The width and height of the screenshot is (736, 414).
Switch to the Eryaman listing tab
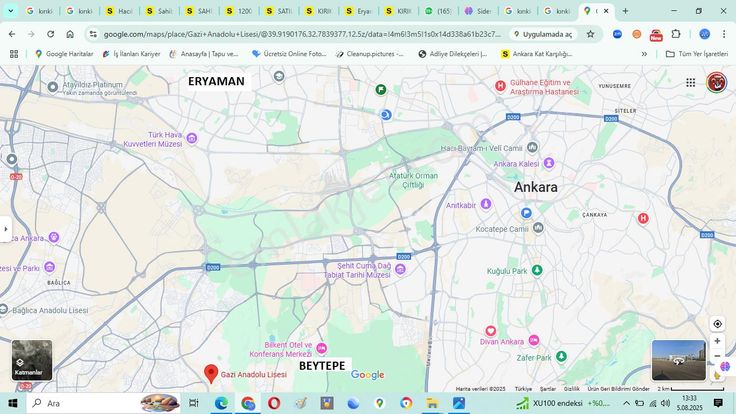point(359,11)
